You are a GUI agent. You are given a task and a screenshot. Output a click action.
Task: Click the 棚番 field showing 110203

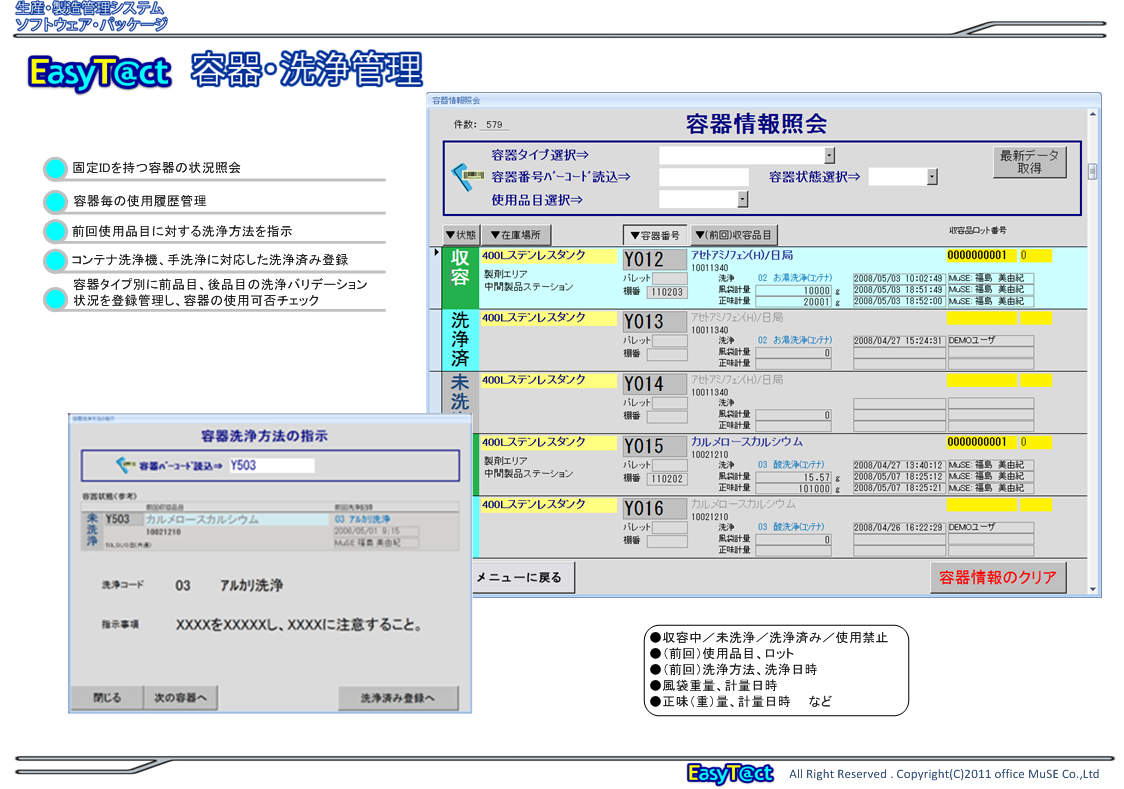[667, 292]
